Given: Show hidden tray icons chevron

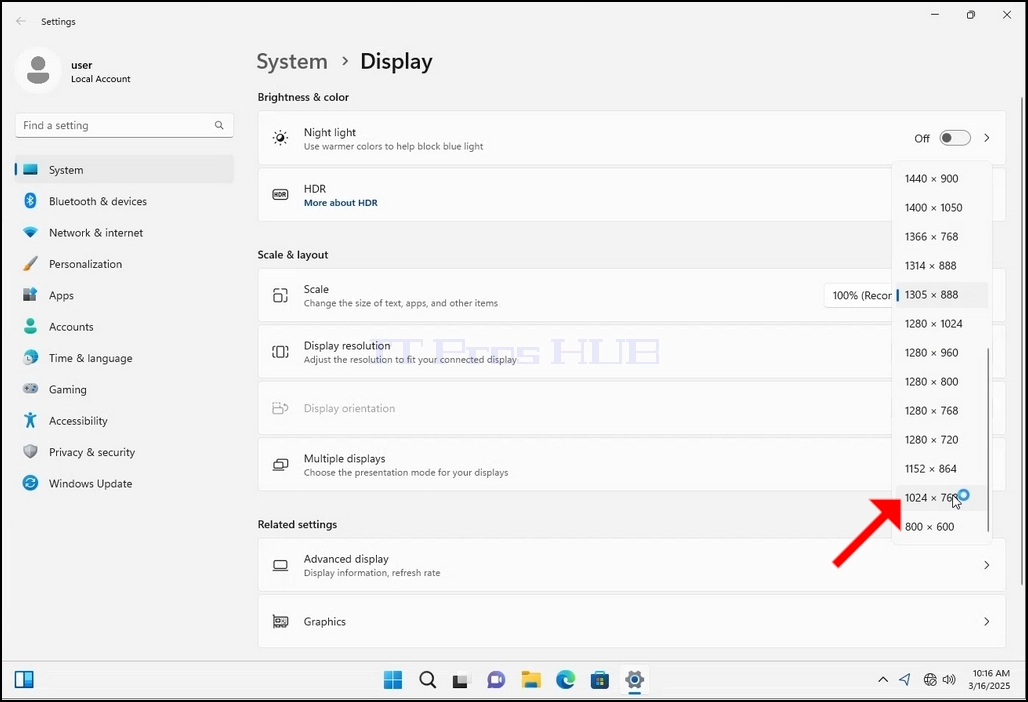Looking at the screenshot, I should tap(883, 680).
